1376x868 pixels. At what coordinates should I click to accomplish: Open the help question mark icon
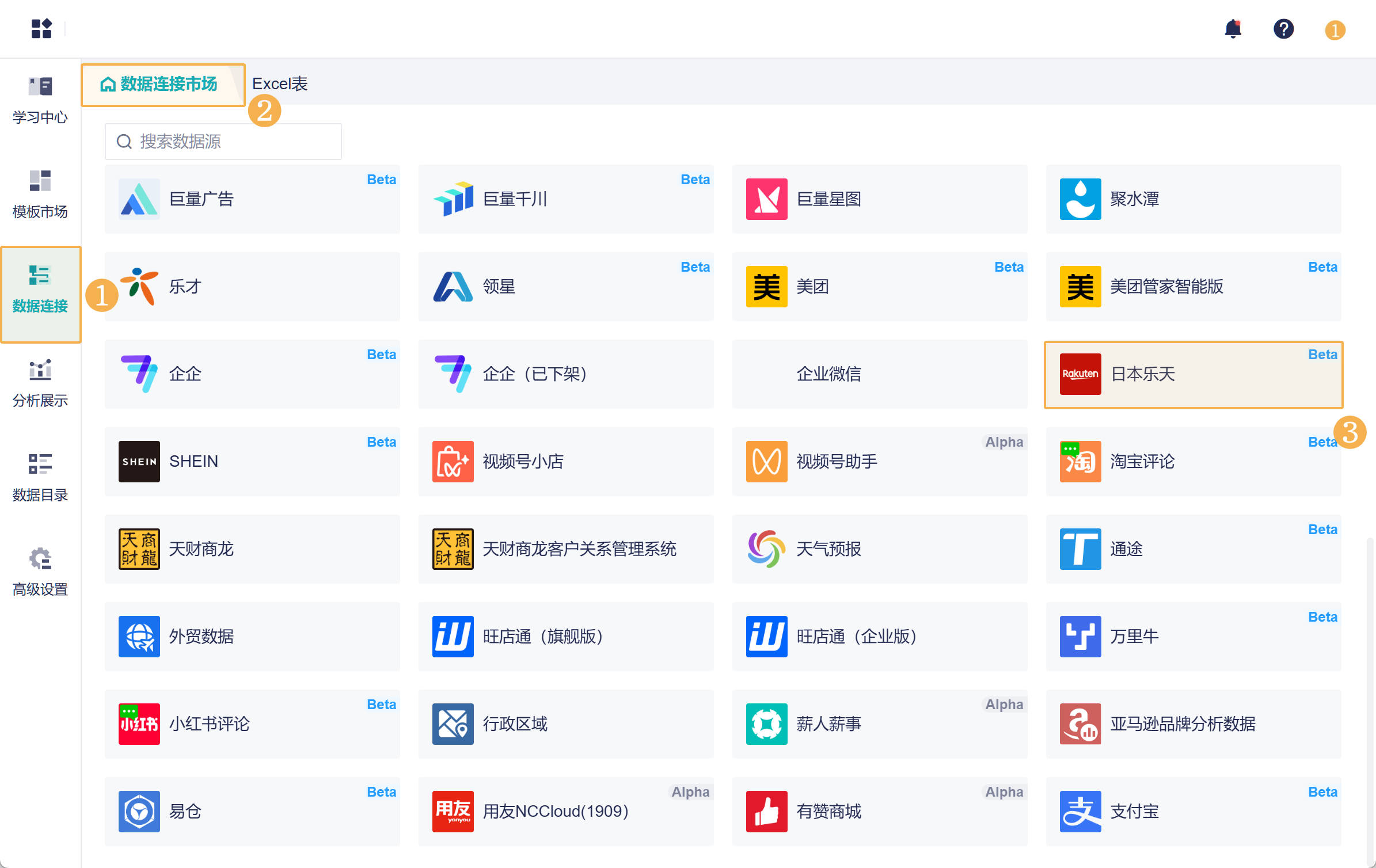coord(1283,29)
